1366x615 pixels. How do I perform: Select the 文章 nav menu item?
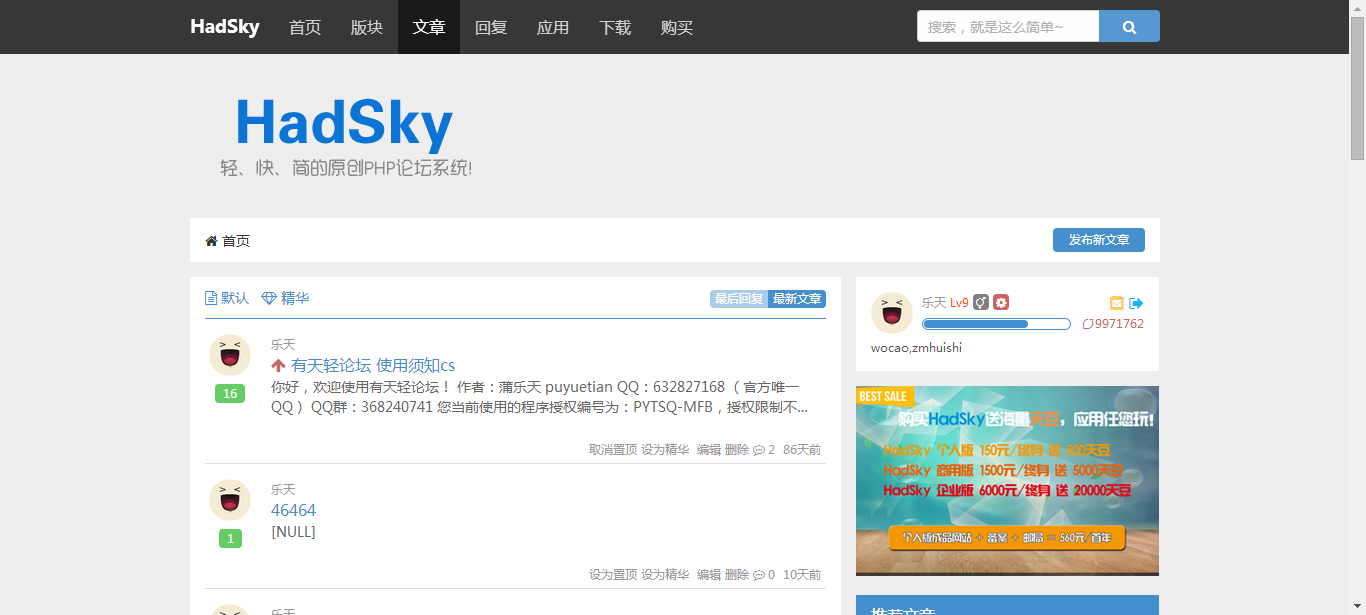click(x=429, y=27)
